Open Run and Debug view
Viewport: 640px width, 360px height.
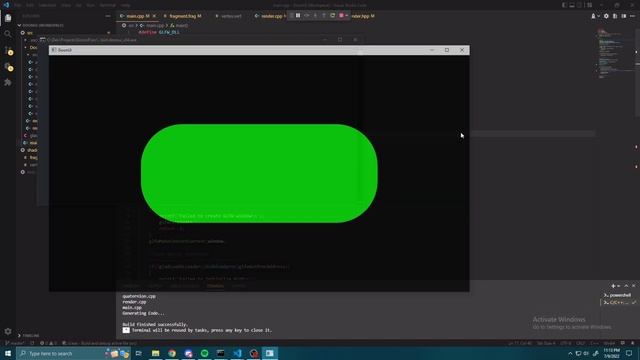pyautogui.click(x=8, y=67)
